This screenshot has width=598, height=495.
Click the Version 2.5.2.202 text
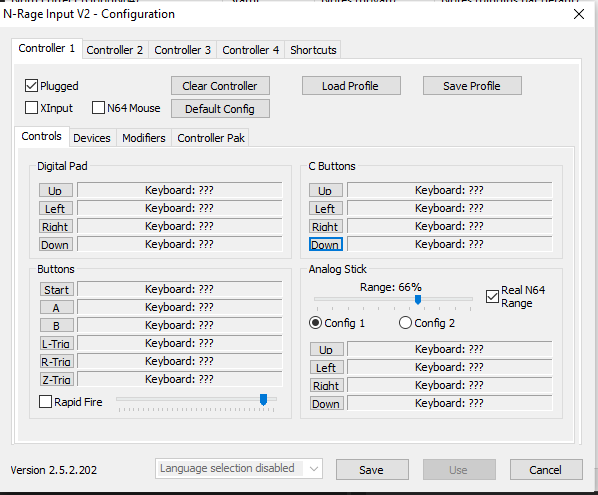tap(54, 470)
